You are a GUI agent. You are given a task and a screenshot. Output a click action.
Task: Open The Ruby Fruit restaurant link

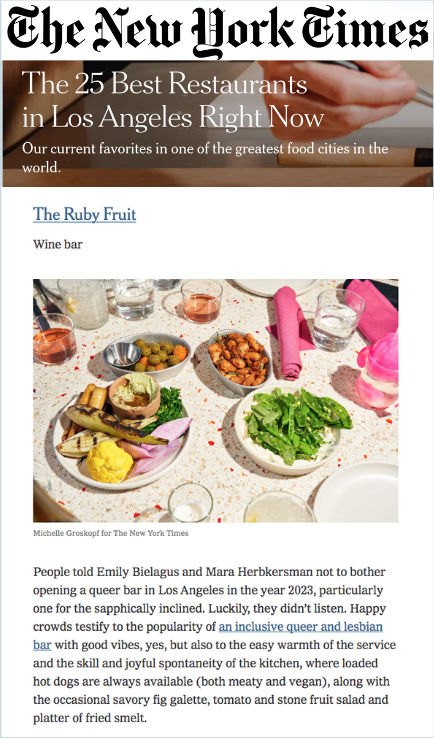coord(85,215)
